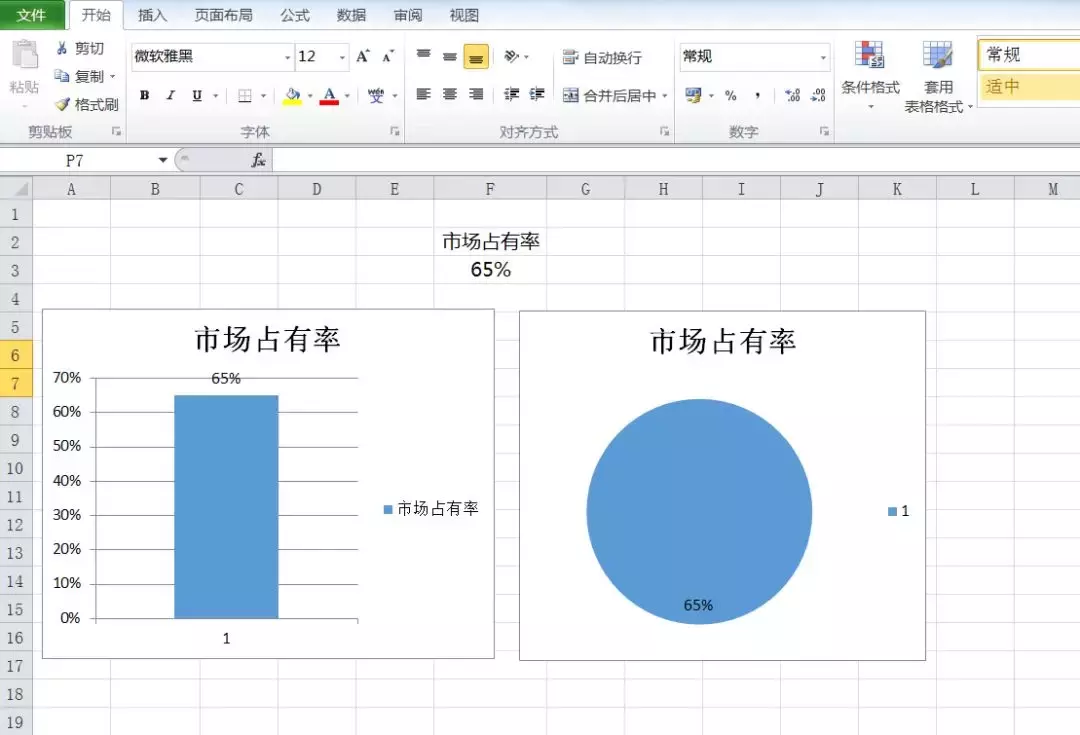Set top vertical alignment
The width and height of the screenshot is (1080, 735).
424,56
